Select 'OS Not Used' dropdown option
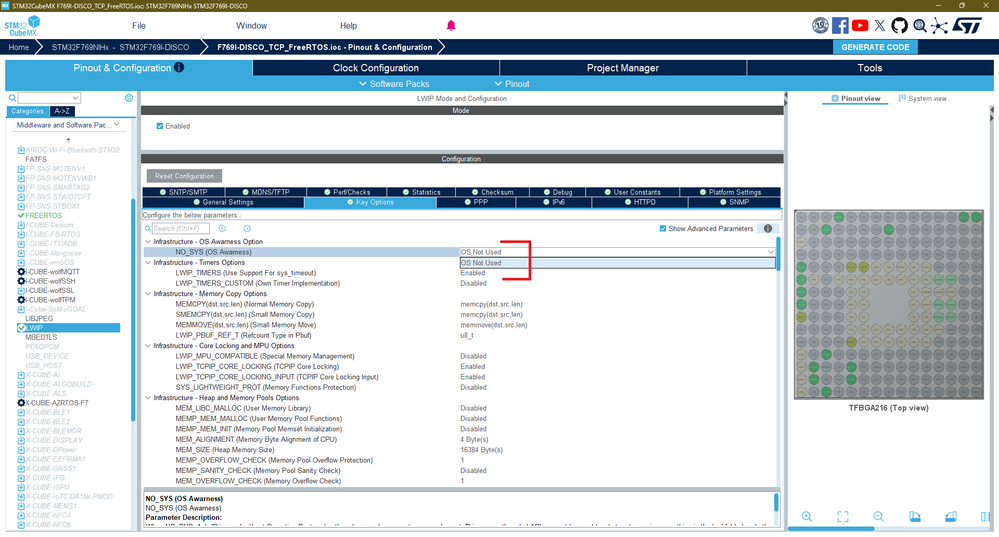 coord(617,263)
